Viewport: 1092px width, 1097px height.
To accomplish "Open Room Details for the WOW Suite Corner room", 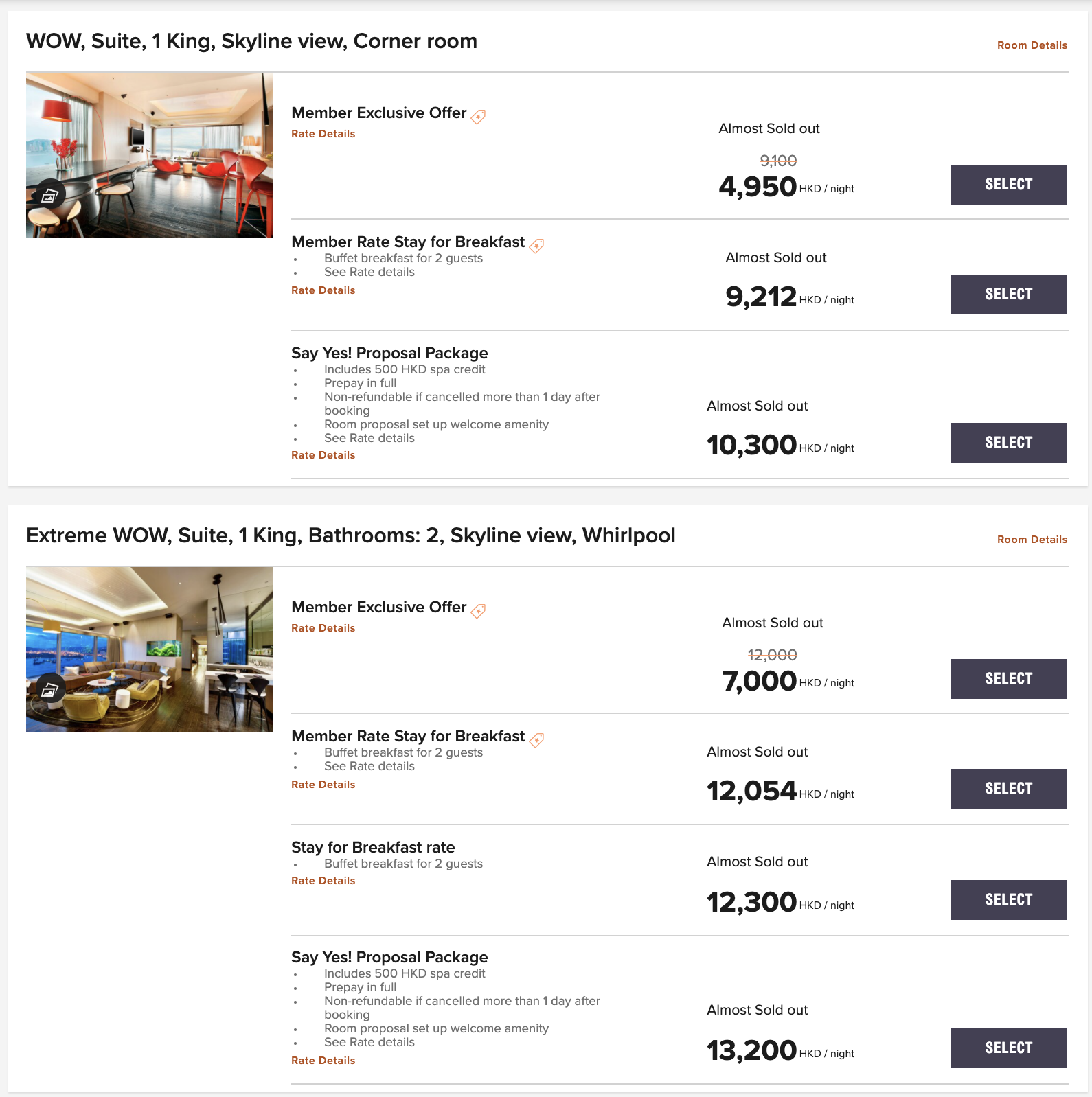I will click(1032, 45).
